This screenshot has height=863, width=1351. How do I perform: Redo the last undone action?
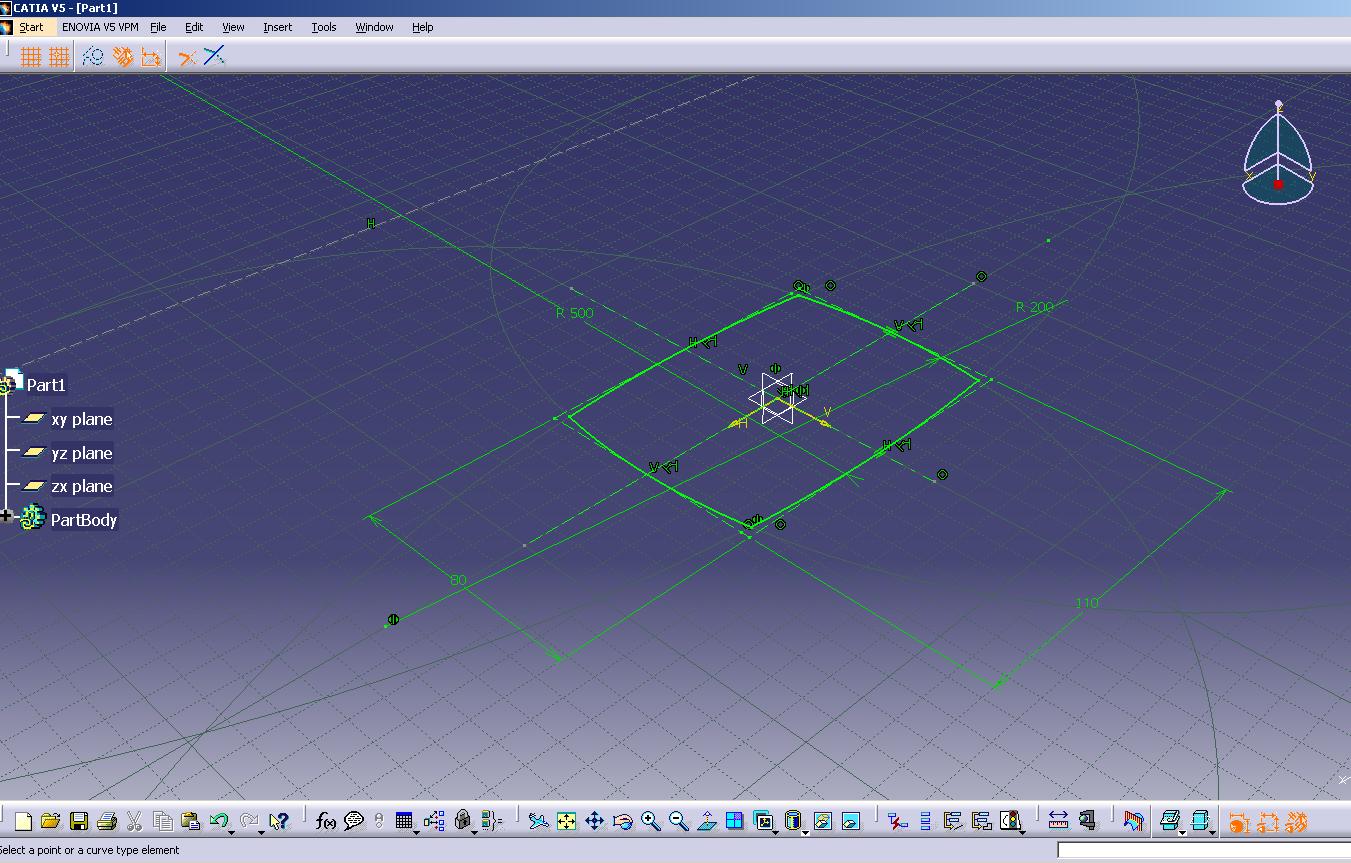[248, 820]
